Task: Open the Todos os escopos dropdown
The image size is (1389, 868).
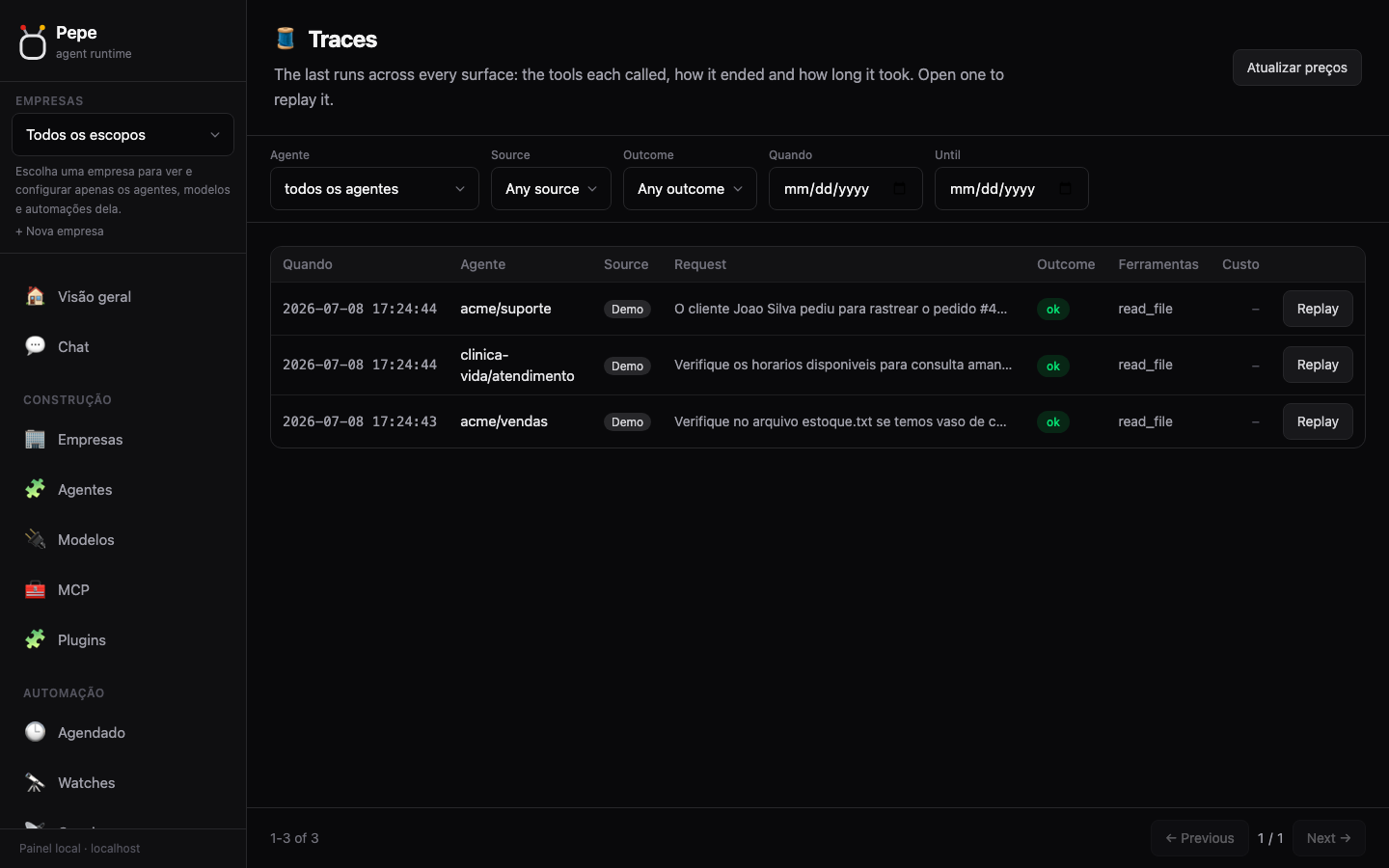Action: (123, 135)
